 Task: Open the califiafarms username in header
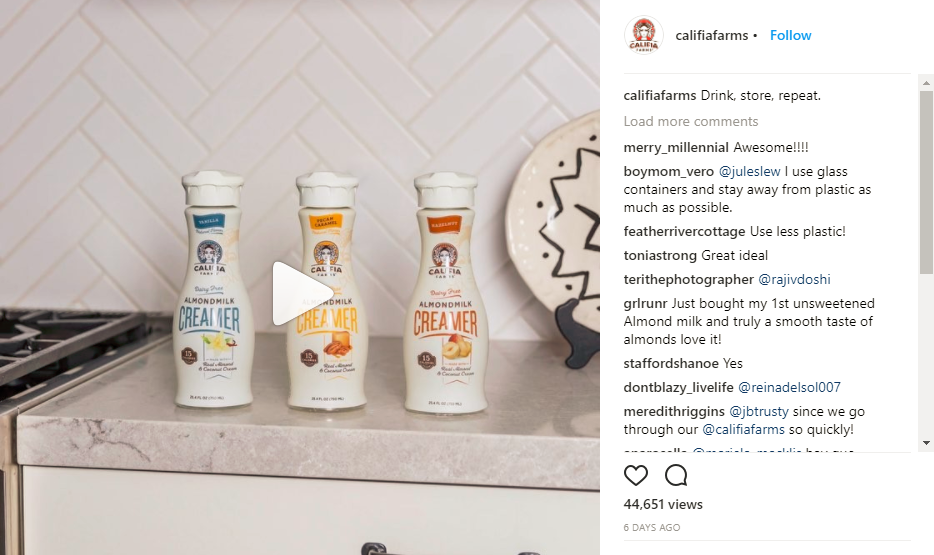point(711,36)
